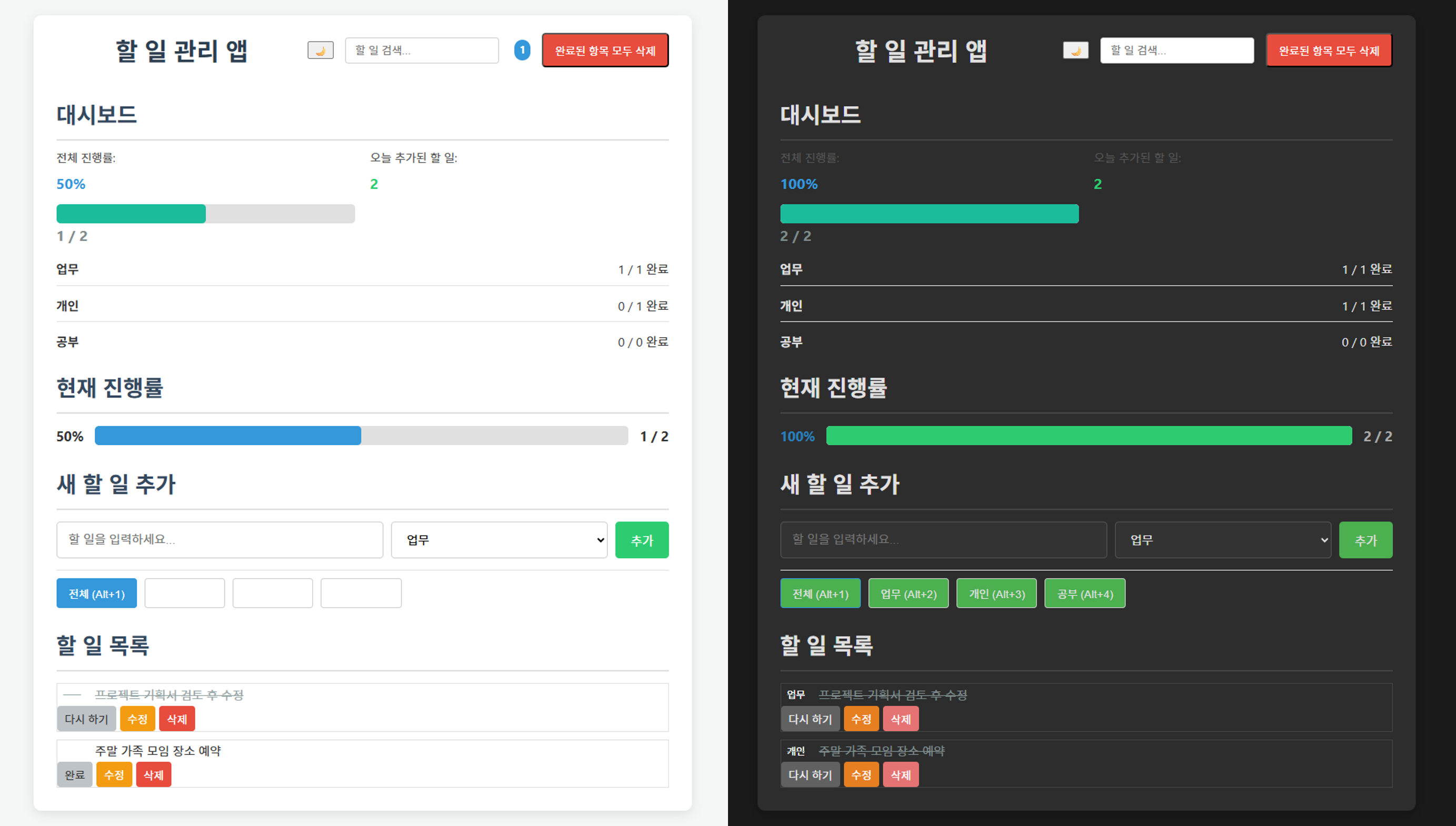Select 전체 (Alt+1) filter in light panel
This screenshot has width=1456, height=826.
(x=96, y=593)
